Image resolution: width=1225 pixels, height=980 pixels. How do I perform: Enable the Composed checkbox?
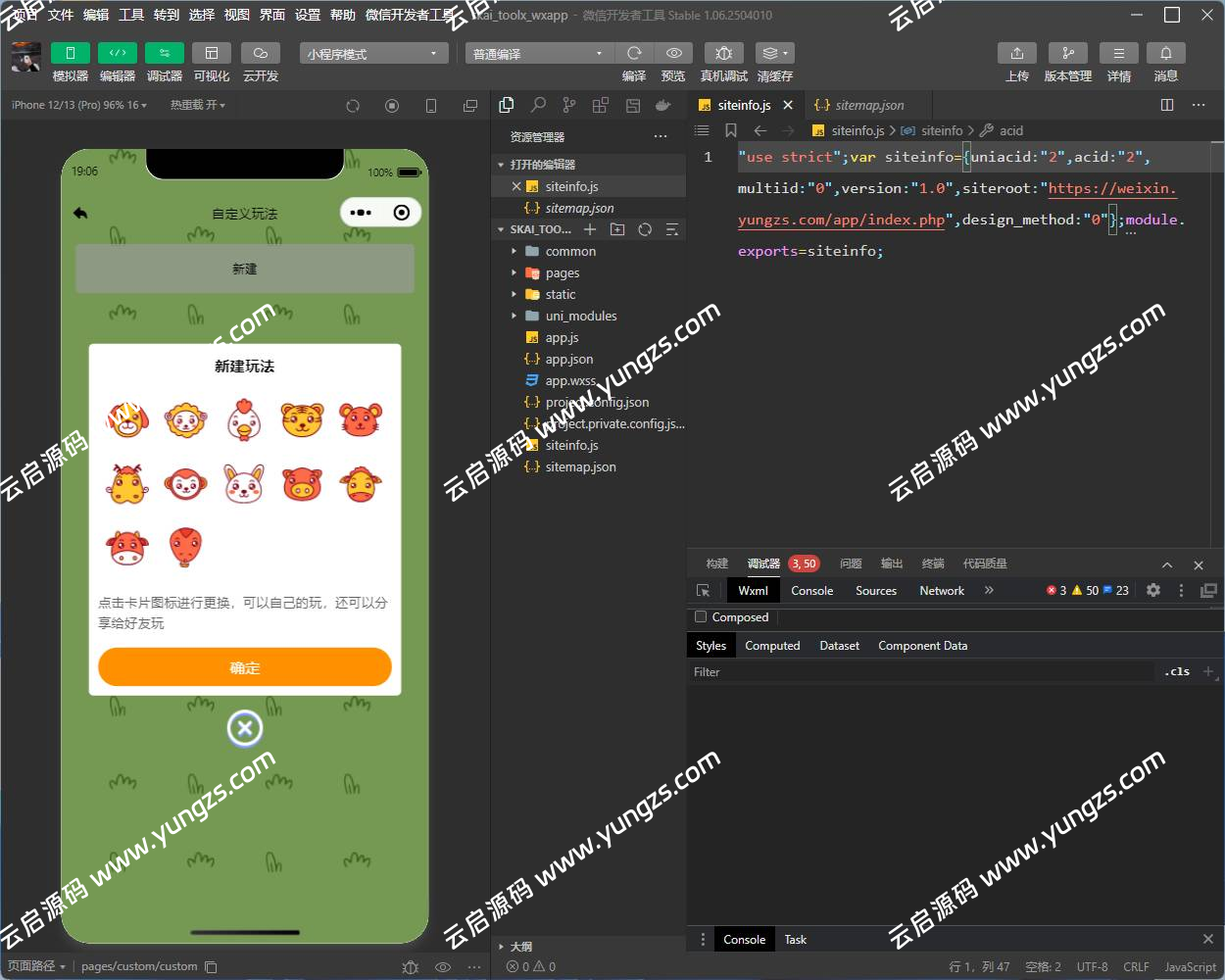[x=701, y=617]
